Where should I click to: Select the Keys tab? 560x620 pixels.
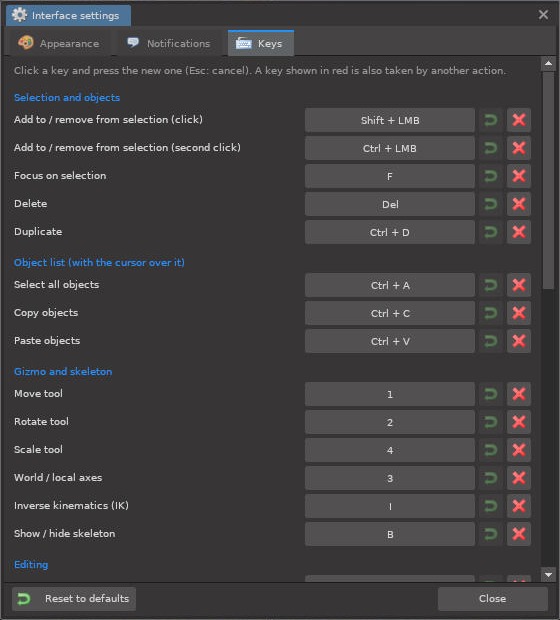[x=261, y=43]
